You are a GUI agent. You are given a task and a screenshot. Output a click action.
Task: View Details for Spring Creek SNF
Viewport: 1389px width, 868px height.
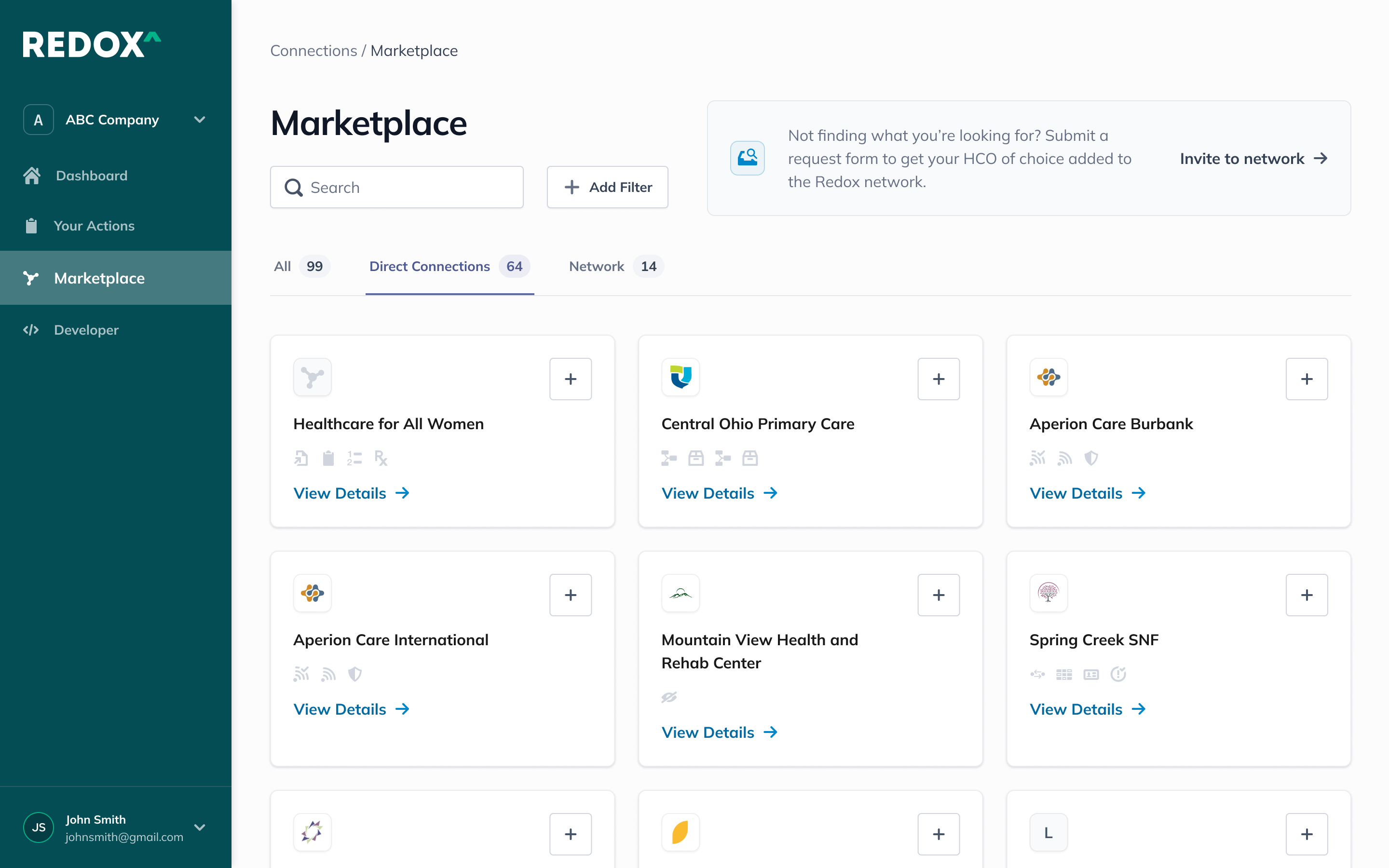[1088, 709]
